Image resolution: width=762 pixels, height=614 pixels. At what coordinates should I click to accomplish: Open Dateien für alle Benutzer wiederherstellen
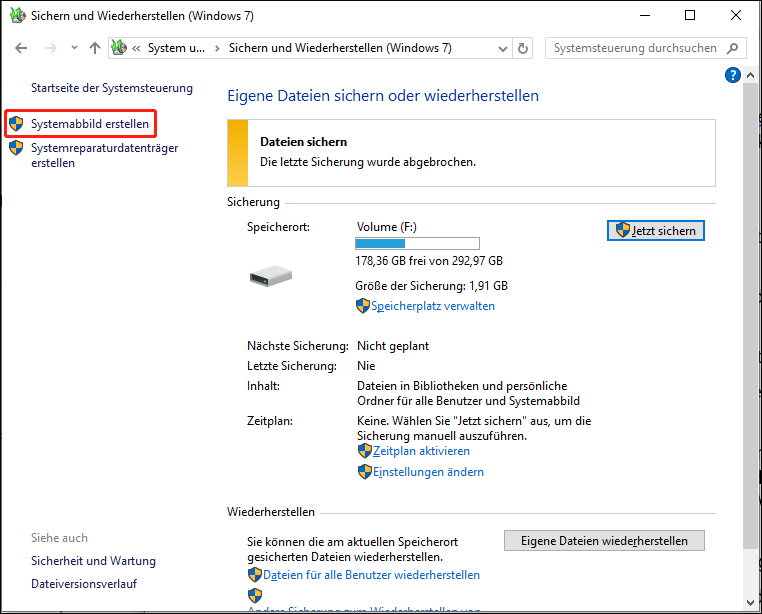(x=371, y=575)
